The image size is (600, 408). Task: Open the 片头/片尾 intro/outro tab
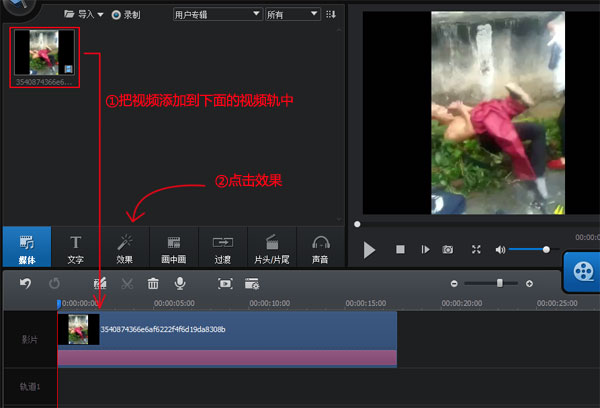pyautogui.click(x=272, y=246)
